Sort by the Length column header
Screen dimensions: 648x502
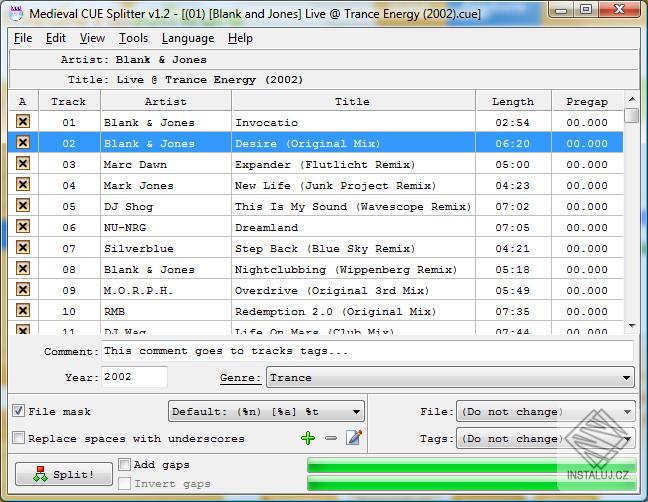(x=513, y=101)
